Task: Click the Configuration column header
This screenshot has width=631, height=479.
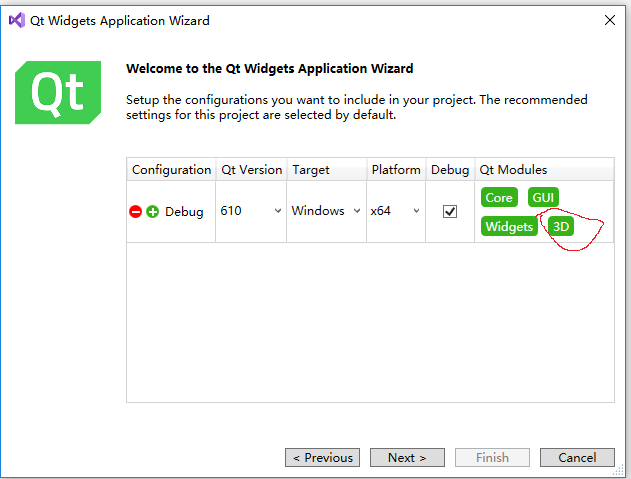Action: click(x=171, y=169)
